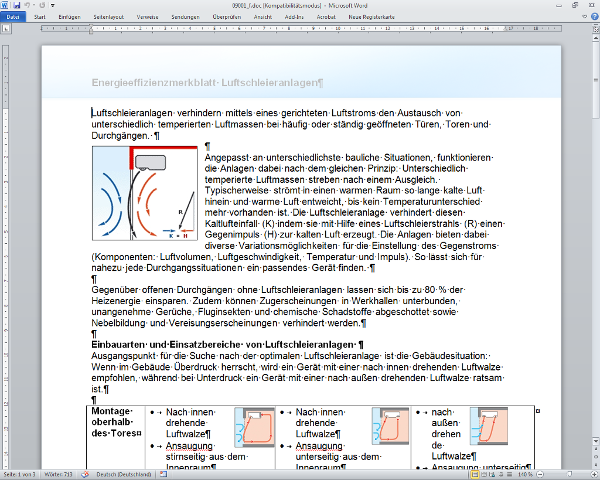Click the table resize handle at the table's right edge
The width and height of the screenshot is (600, 480).
pos(538,410)
